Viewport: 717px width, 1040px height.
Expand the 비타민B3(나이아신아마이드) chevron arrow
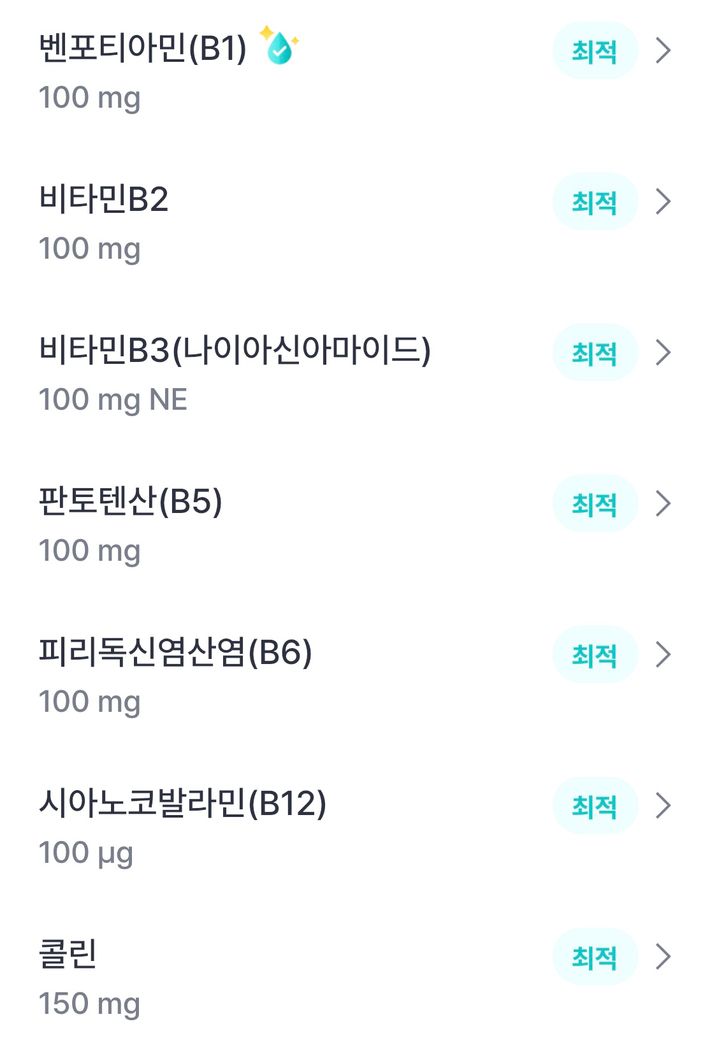[x=662, y=353]
